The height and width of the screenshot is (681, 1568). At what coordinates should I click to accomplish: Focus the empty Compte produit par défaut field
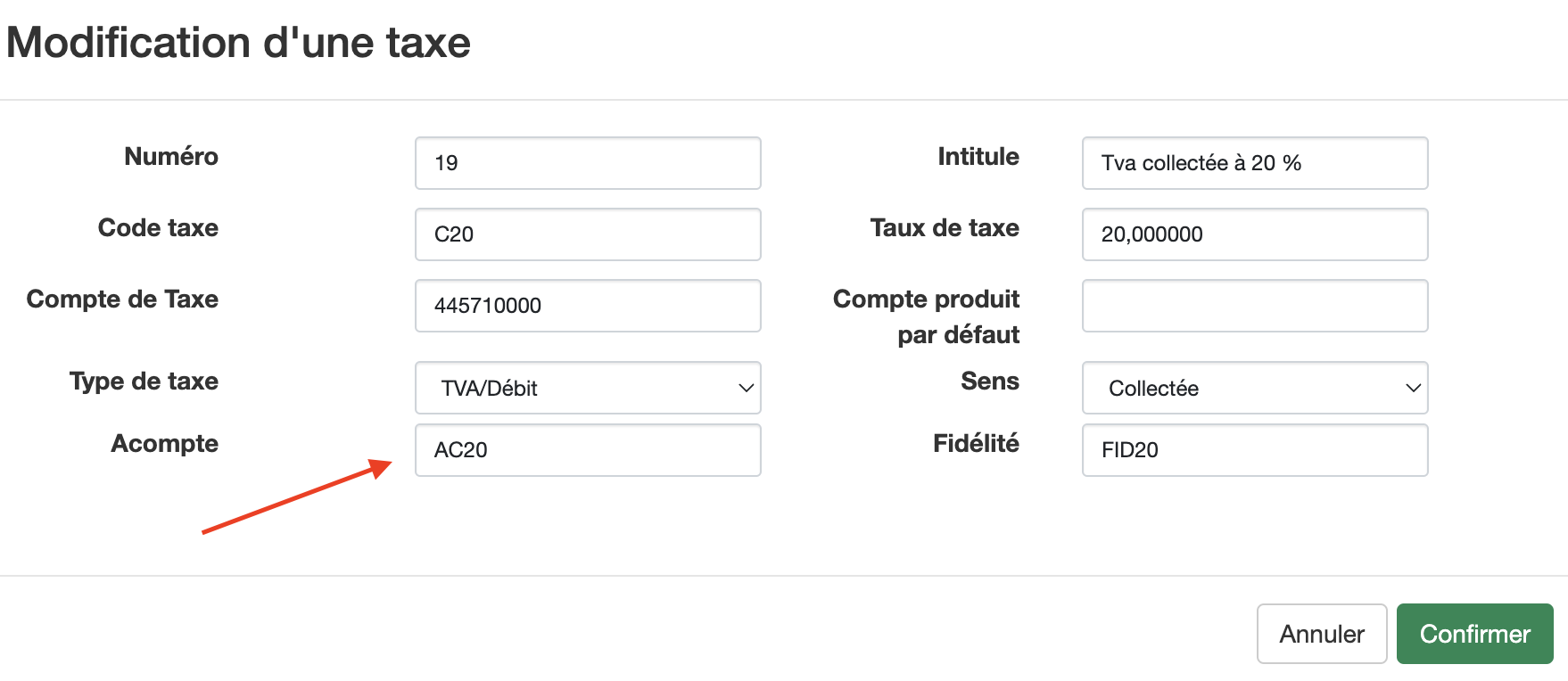click(x=1255, y=306)
